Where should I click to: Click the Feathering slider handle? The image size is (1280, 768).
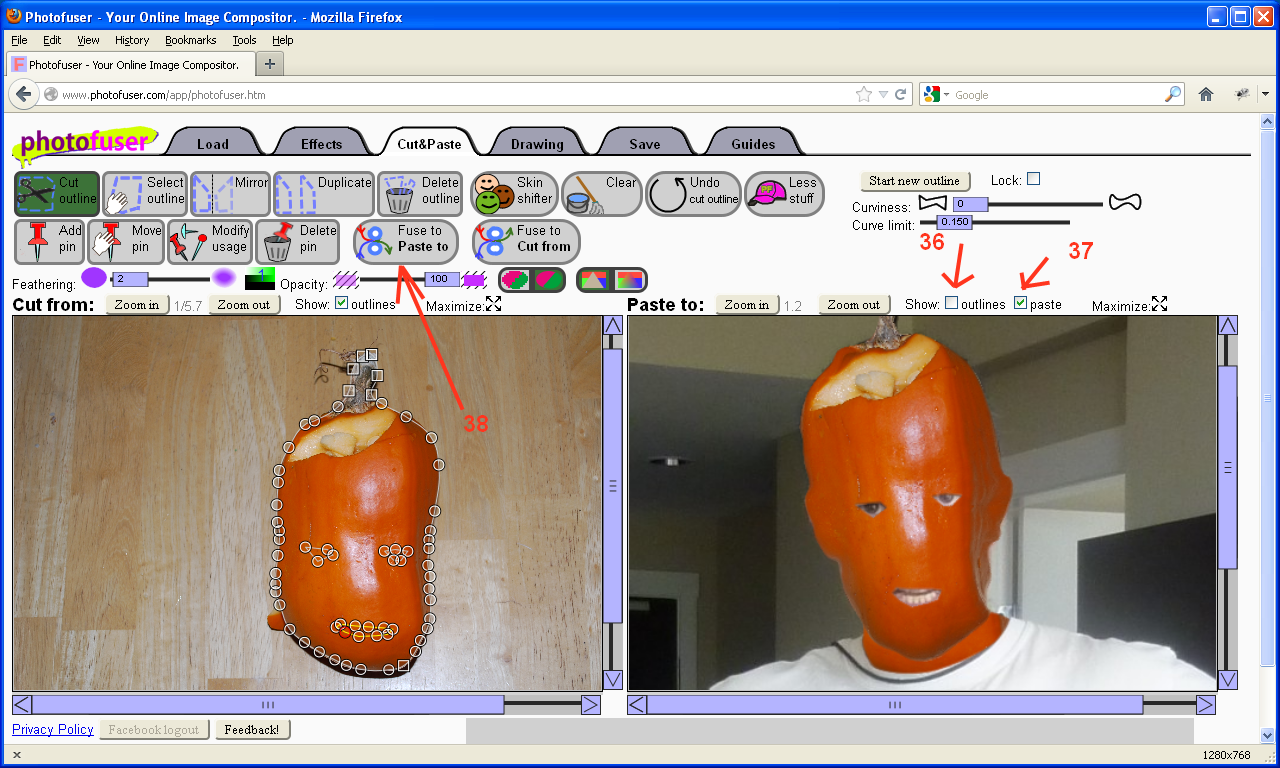pyautogui.click(x=130, y=279)
